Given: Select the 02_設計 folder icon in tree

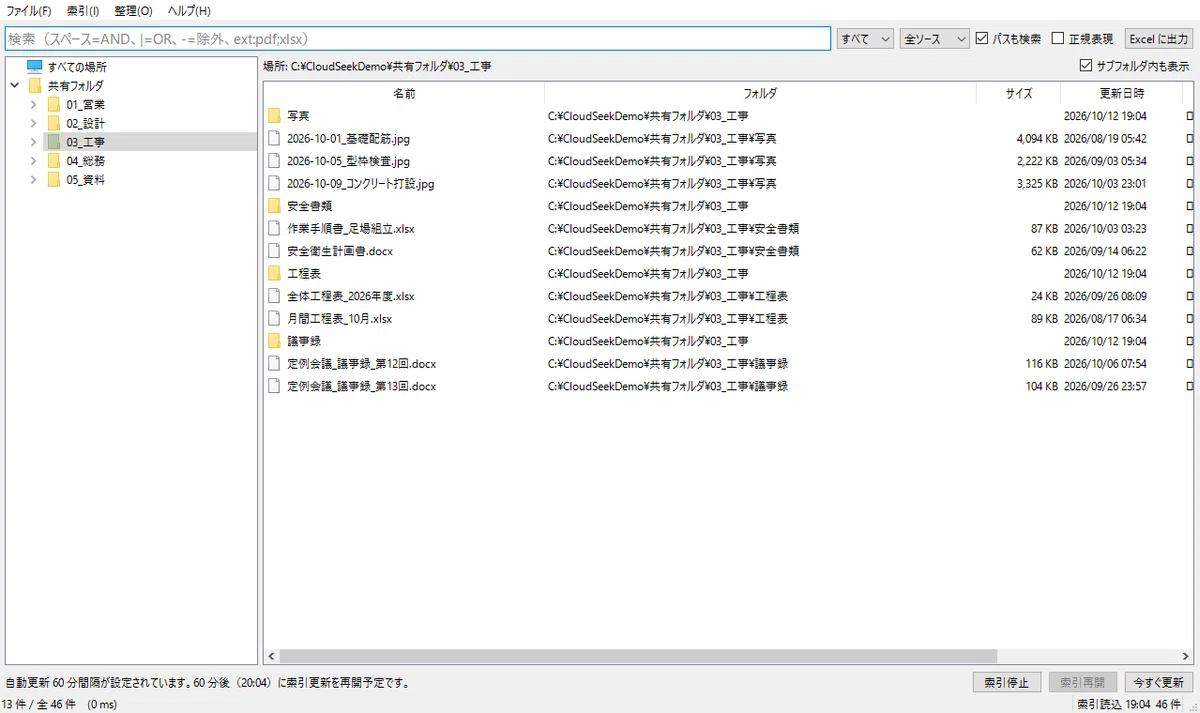Looking at the screenshot, I should [54, 123].
